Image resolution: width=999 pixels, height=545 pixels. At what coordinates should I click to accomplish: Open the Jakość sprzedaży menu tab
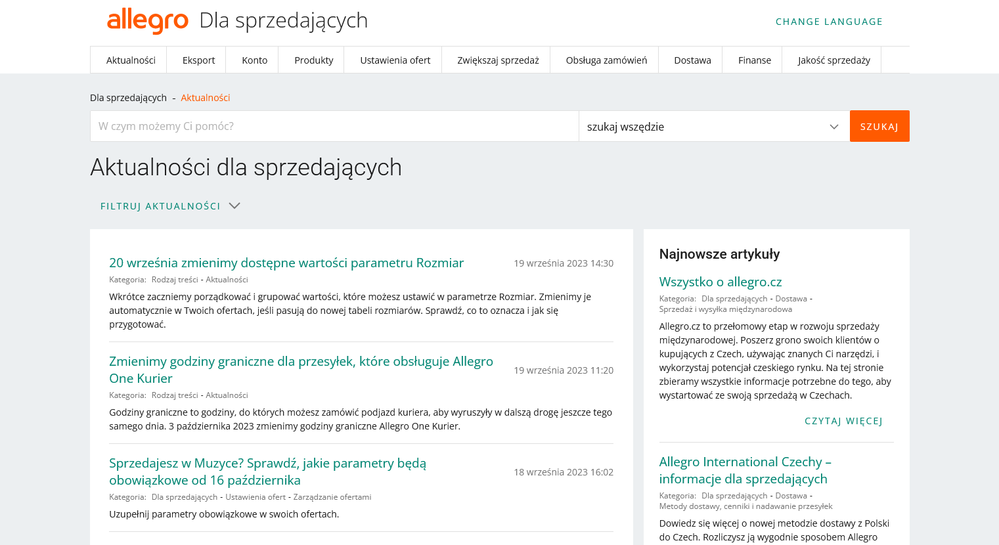833,60
